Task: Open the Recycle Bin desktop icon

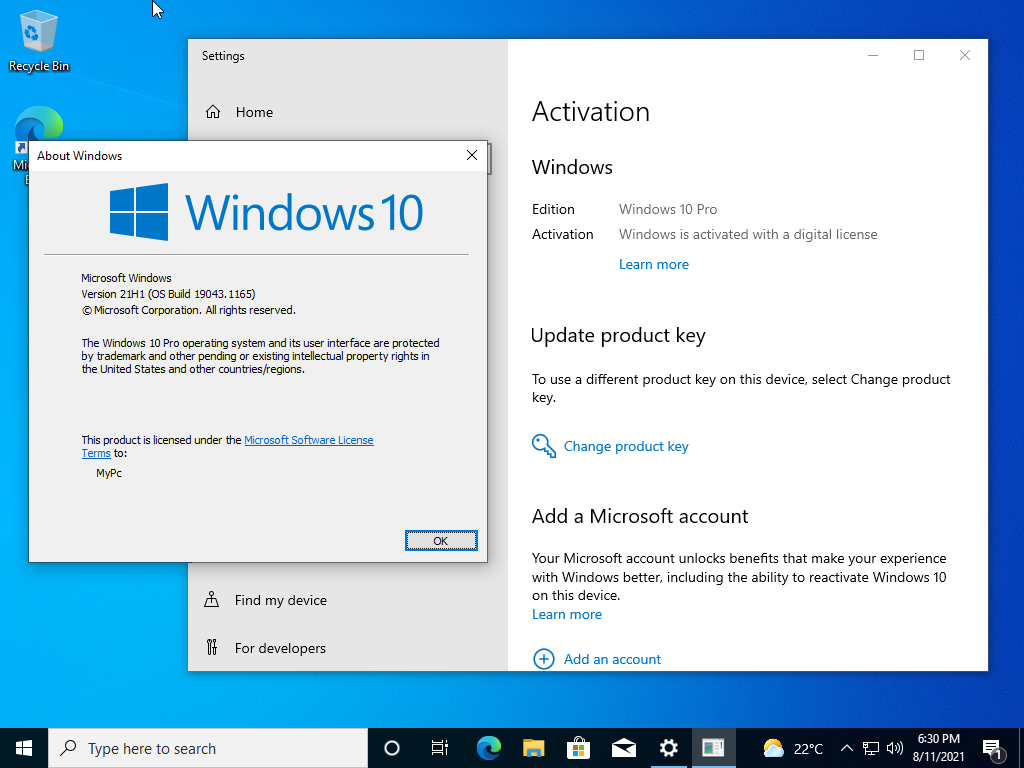Action: [39, 40]
